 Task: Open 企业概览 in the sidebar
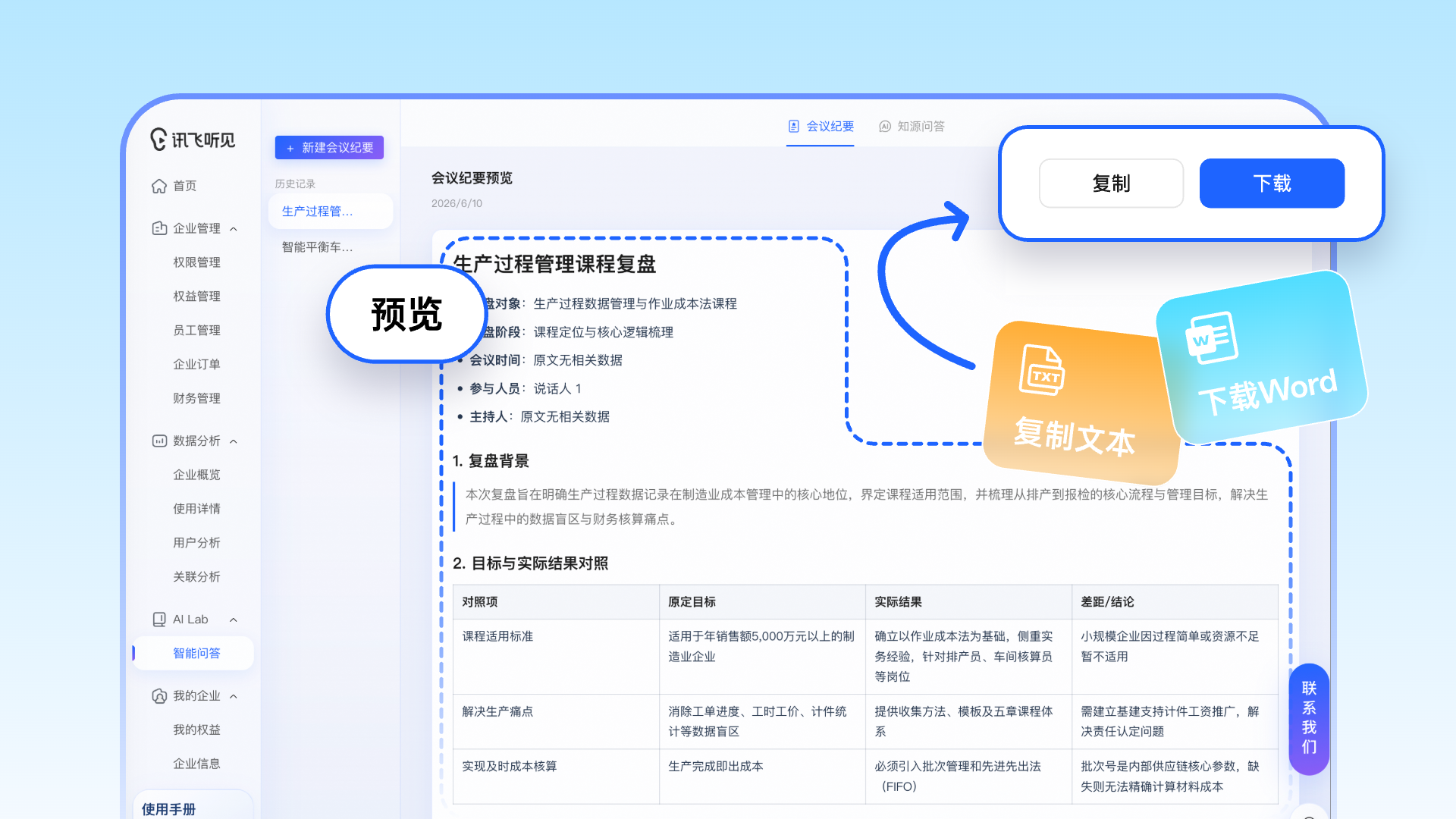pyautogui.click(x=196, y=475)
